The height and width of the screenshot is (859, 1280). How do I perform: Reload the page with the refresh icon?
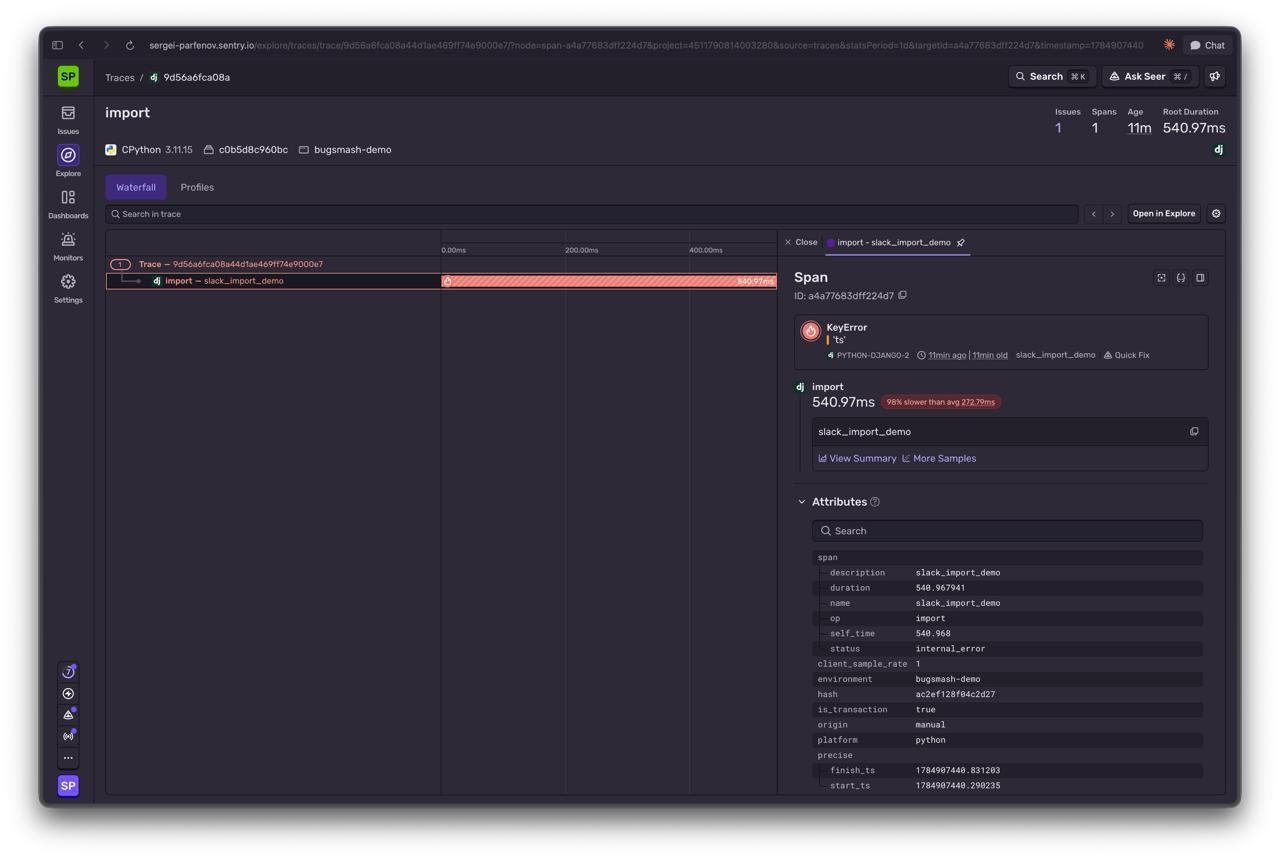click(130, 45)
